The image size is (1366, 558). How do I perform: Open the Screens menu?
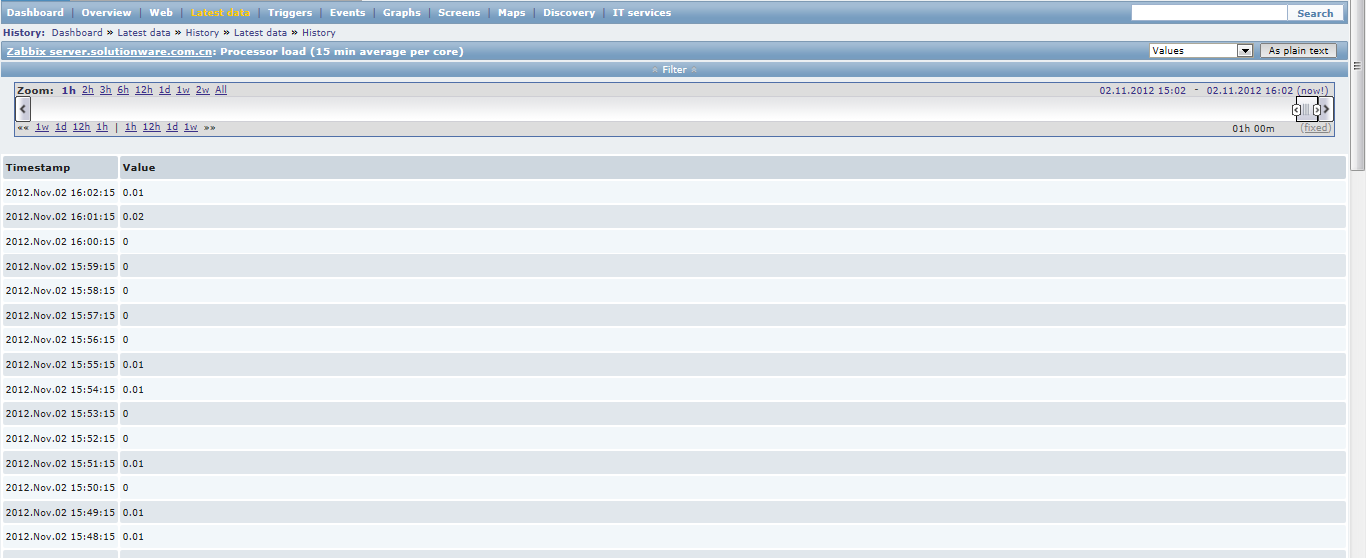[x=459, y=13]
